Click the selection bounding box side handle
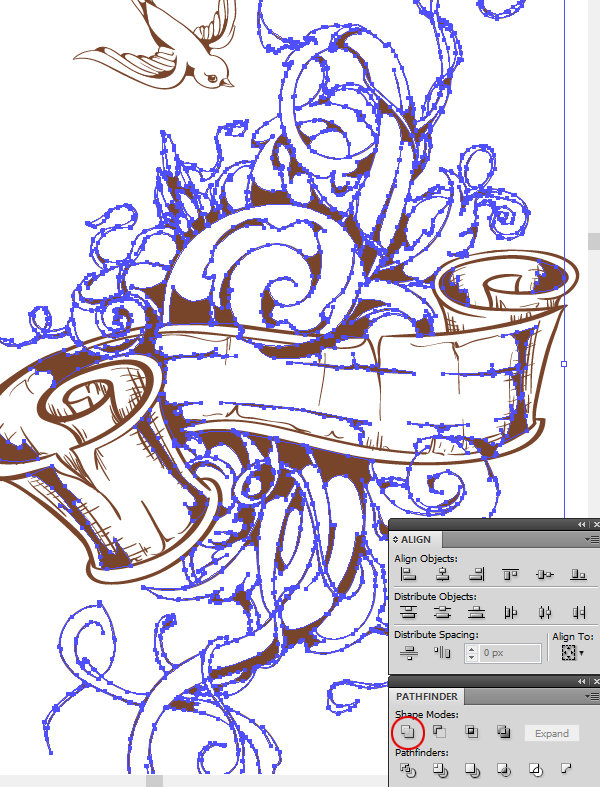 (564, 364)
